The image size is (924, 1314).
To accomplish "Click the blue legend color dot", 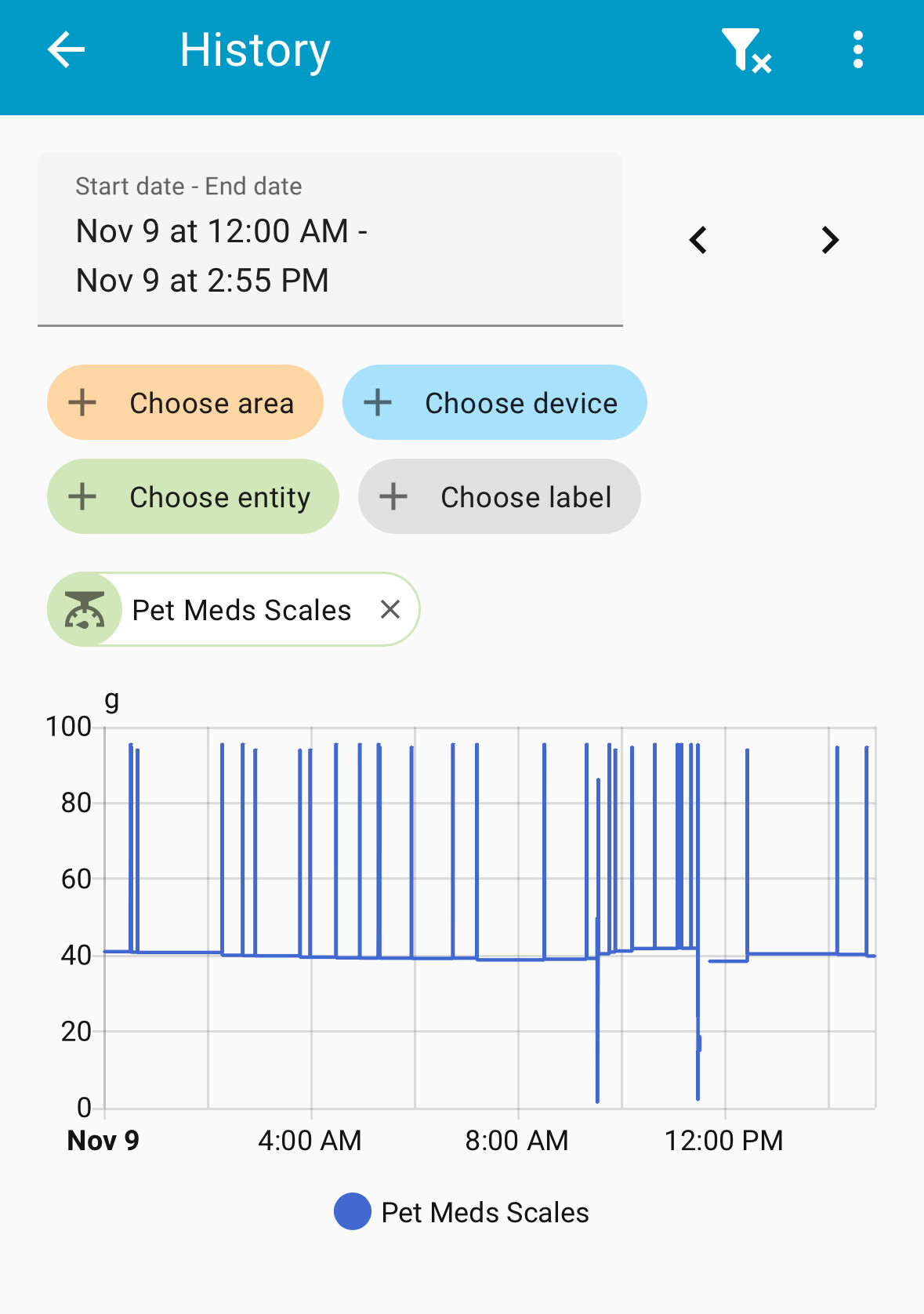I will (353, 1212).
